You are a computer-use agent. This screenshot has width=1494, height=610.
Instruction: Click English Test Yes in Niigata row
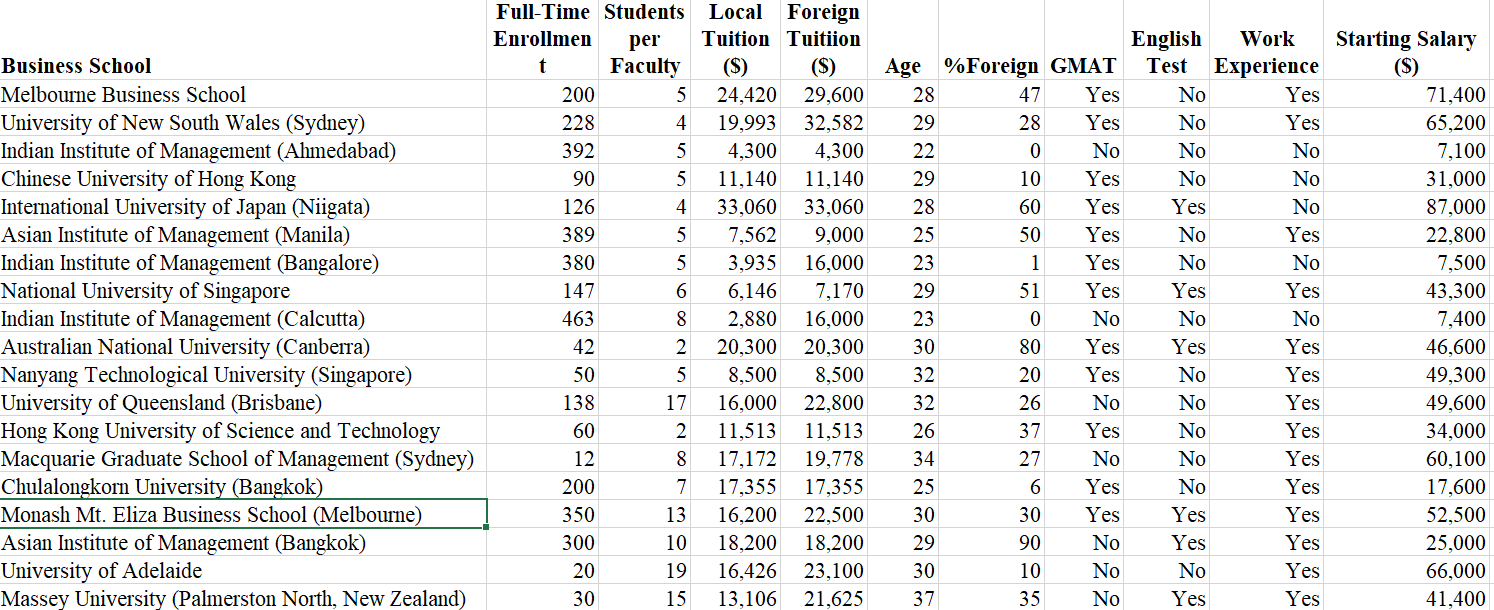[1166, 207]
